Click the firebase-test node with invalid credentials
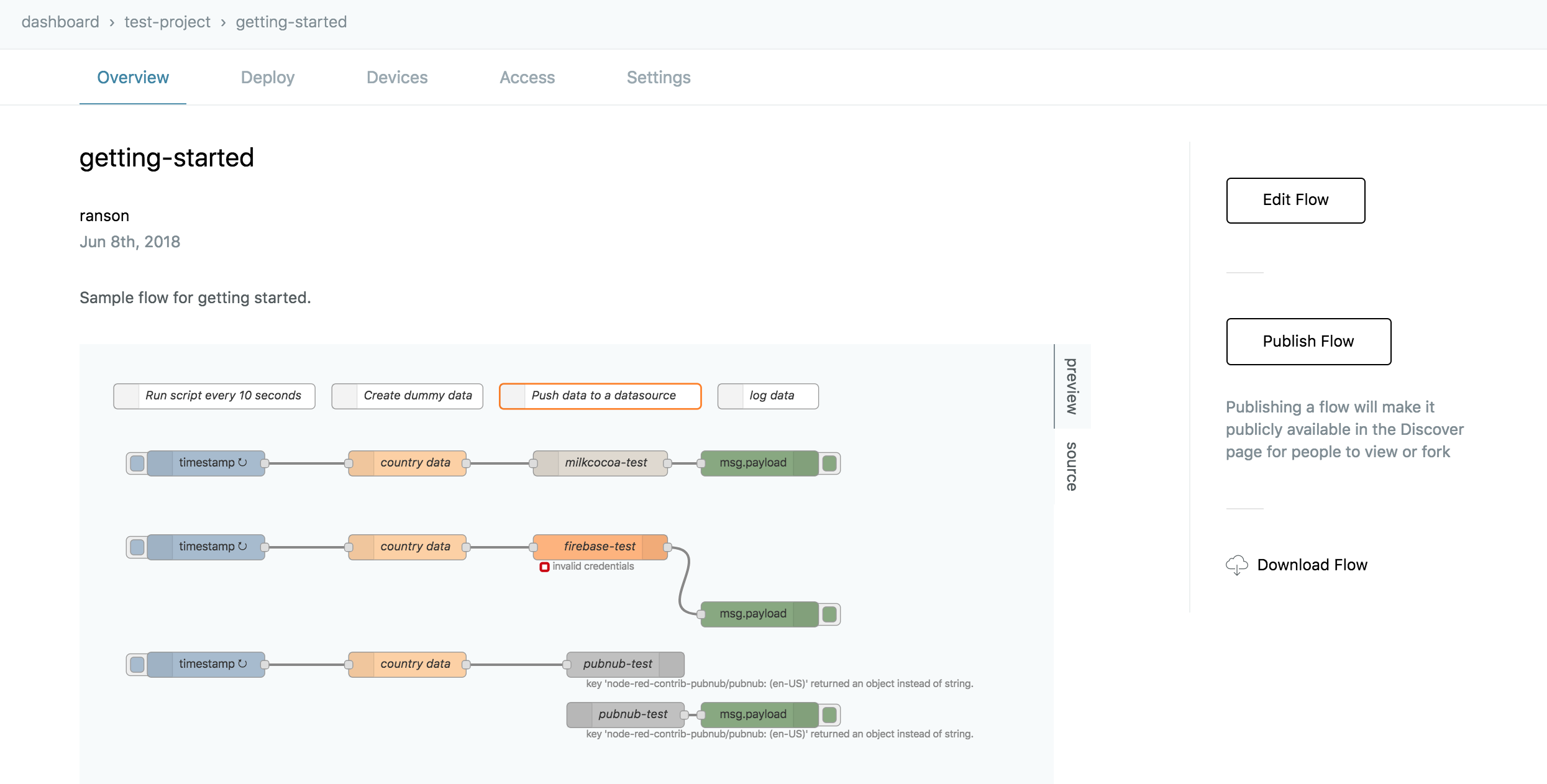Viewport: 1547px width, 784px height. pos(600,547)
